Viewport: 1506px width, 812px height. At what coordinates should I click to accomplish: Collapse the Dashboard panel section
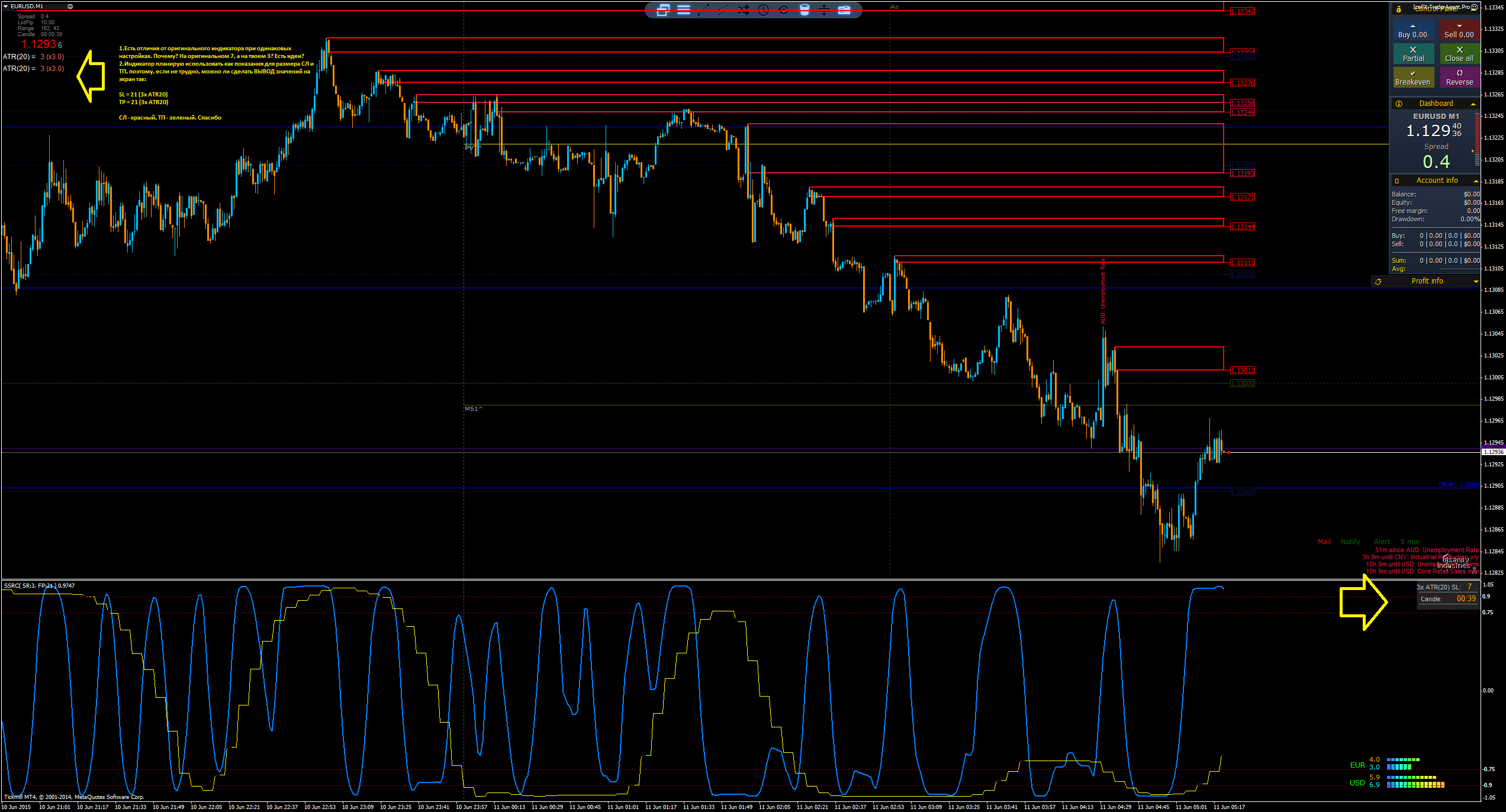pos(1473,104)
